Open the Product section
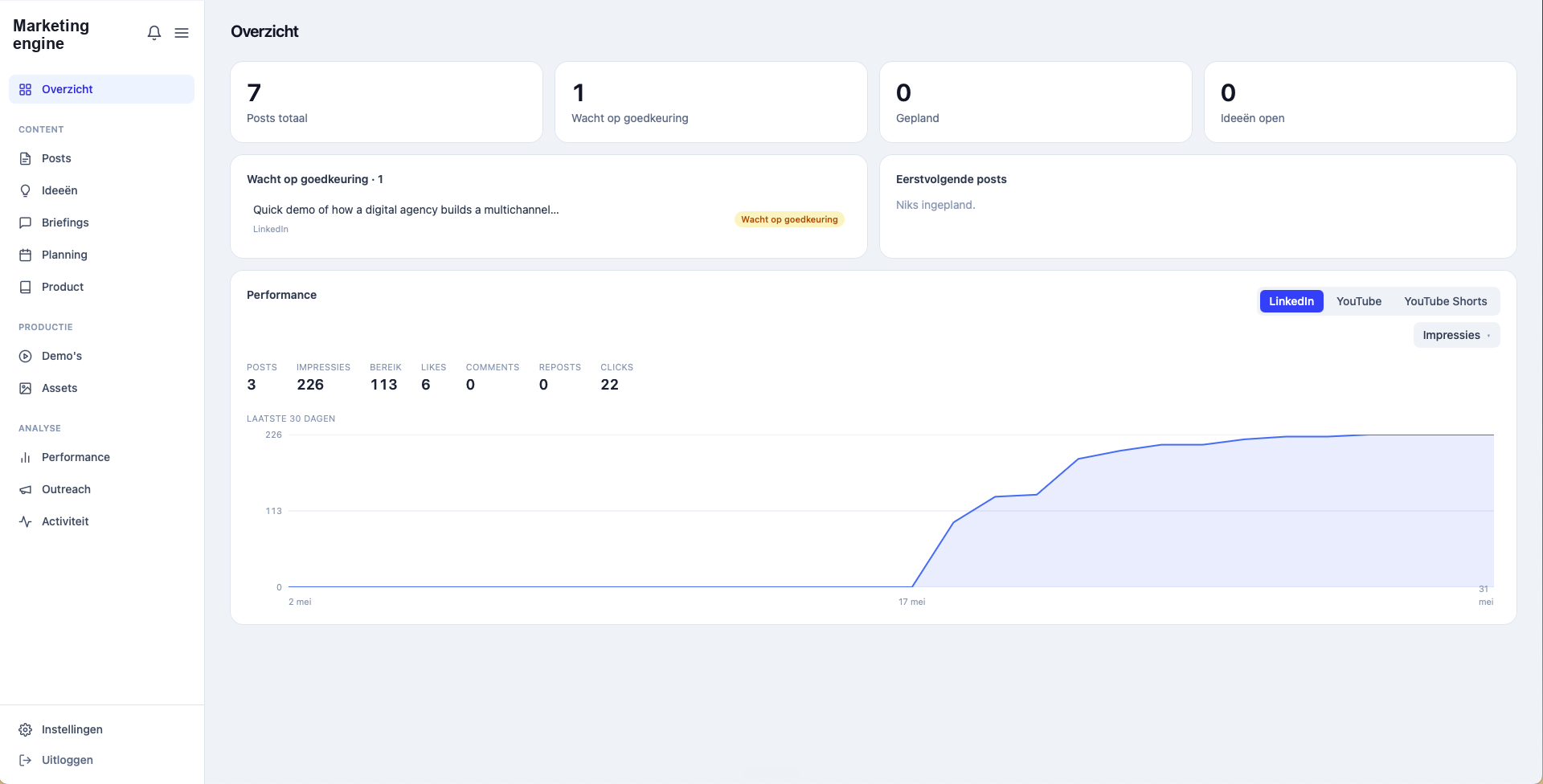Viewport: 1543px width, 784px height. [x=101, y=287]
